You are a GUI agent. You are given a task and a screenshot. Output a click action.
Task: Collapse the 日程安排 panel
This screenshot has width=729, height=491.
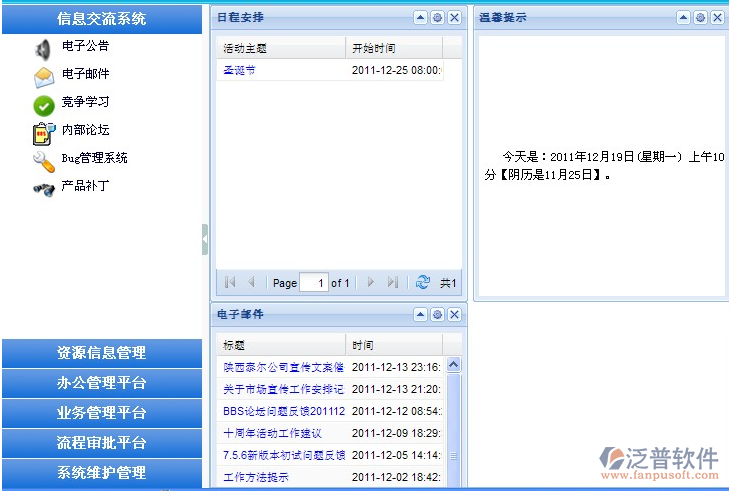[420, 18]
